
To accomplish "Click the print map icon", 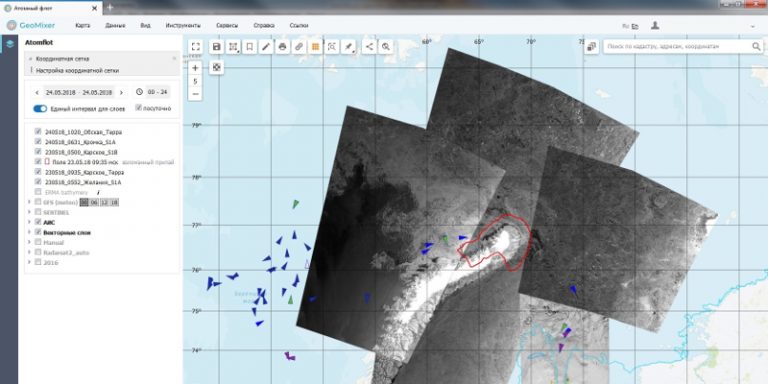I will tap(282, 47).
